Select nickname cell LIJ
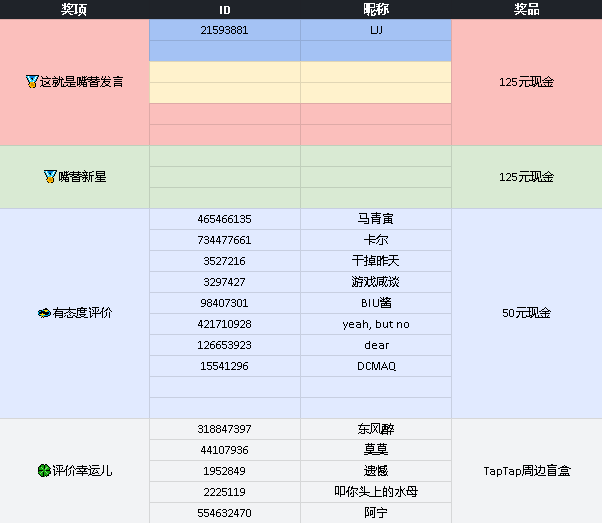The image size is (602, 523). pyautogui.click(x=376, y=30)
